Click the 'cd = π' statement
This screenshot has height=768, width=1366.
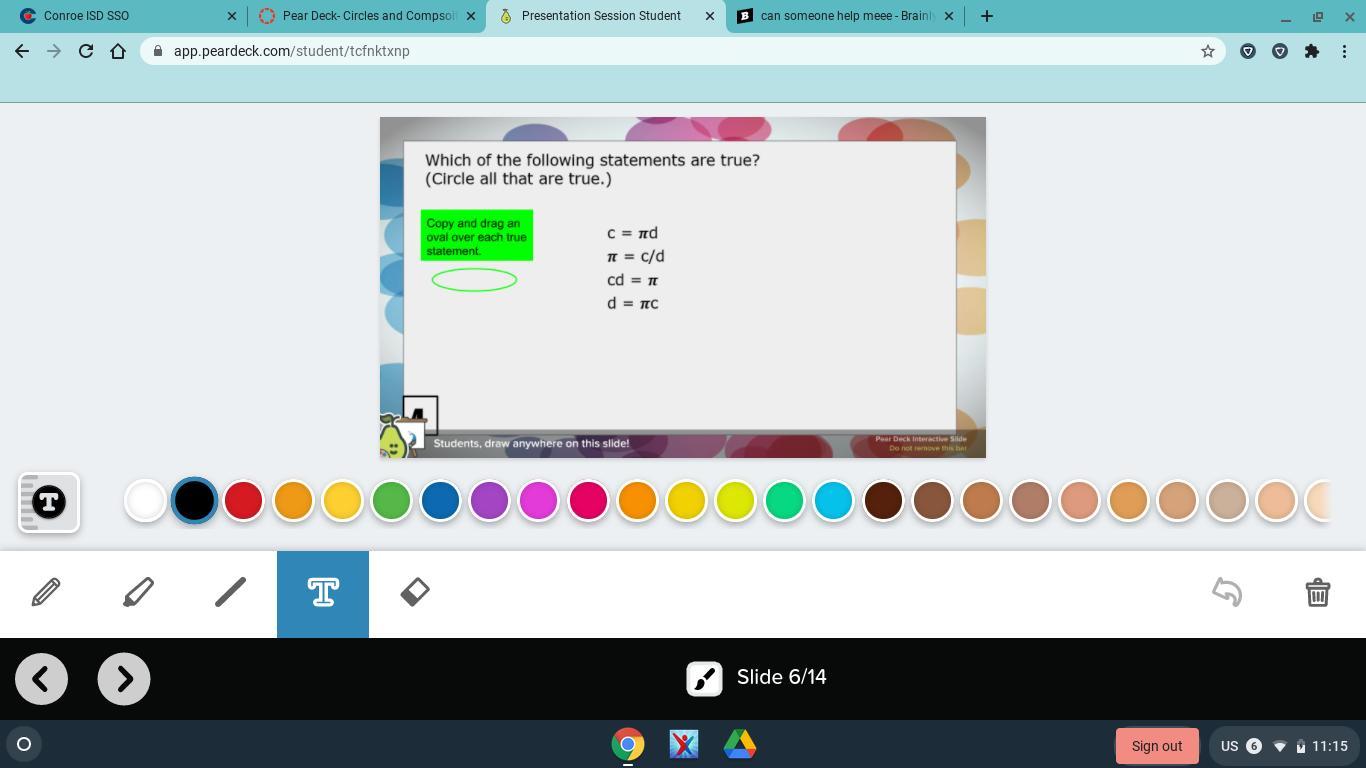pyautogui.click(x=632, y=280)
